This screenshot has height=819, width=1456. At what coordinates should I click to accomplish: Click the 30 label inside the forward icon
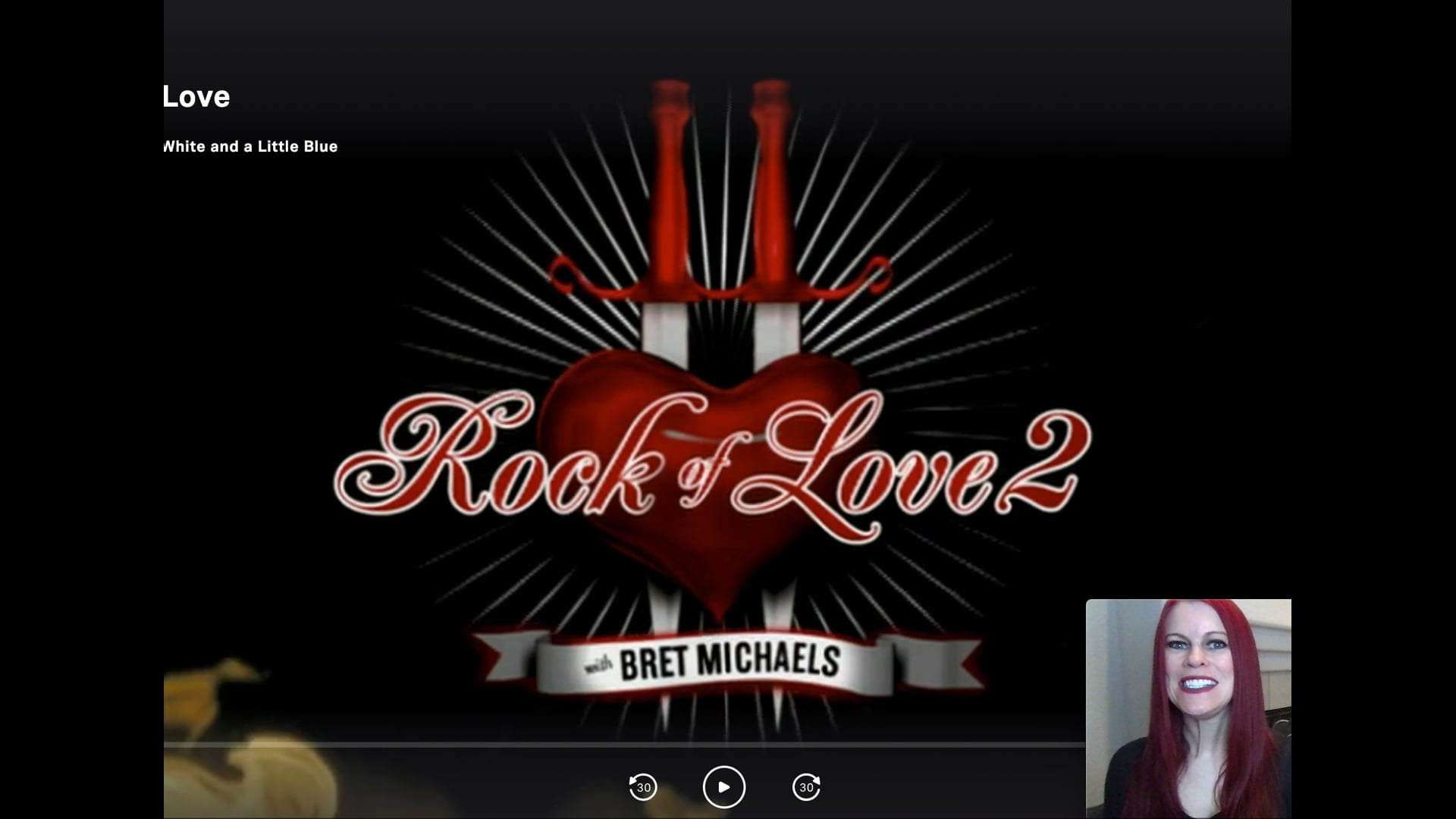[806, 789]
